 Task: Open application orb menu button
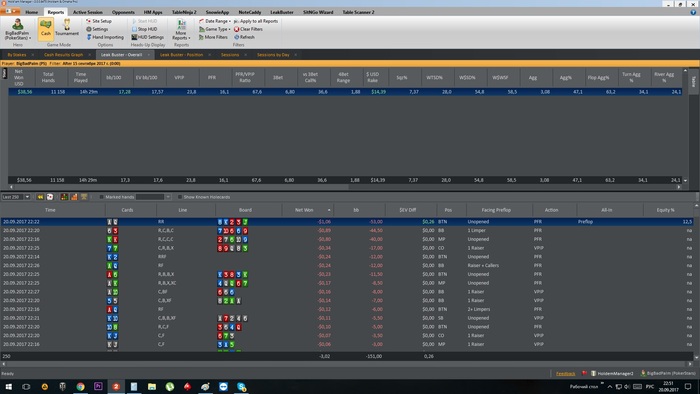click(10, 11)
